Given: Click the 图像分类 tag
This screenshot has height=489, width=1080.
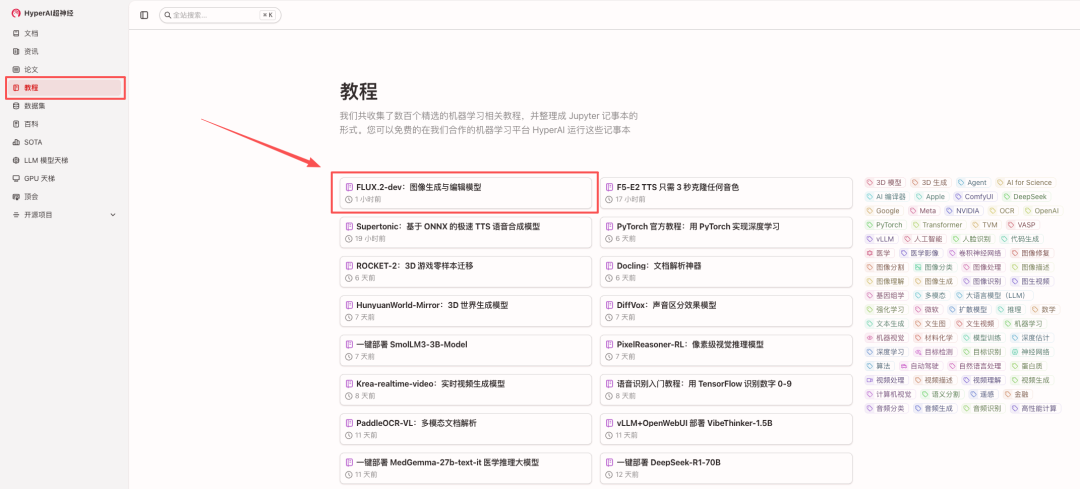Looking at the screenshot, I should point(933,267).
